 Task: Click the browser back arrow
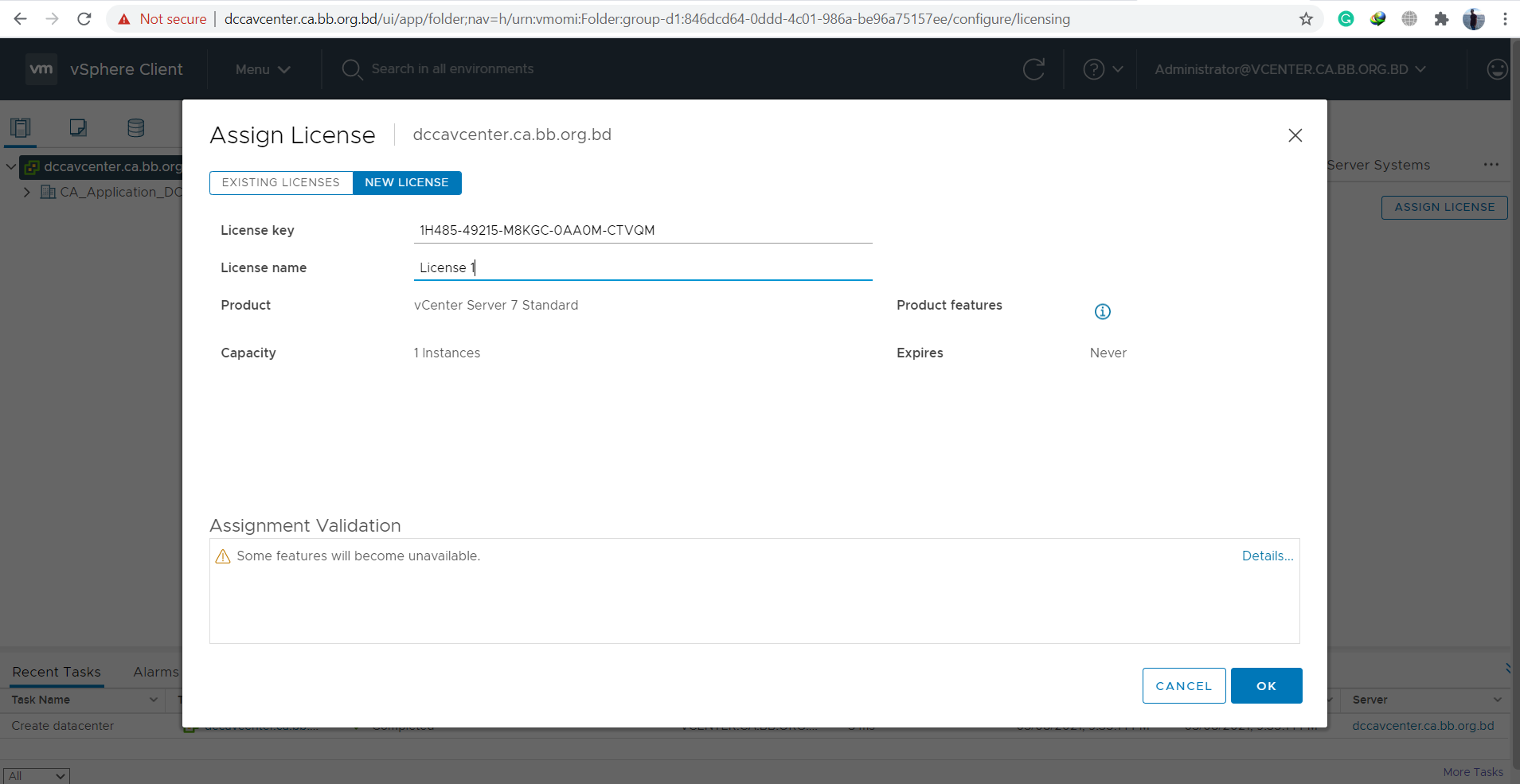pos(21,18)
